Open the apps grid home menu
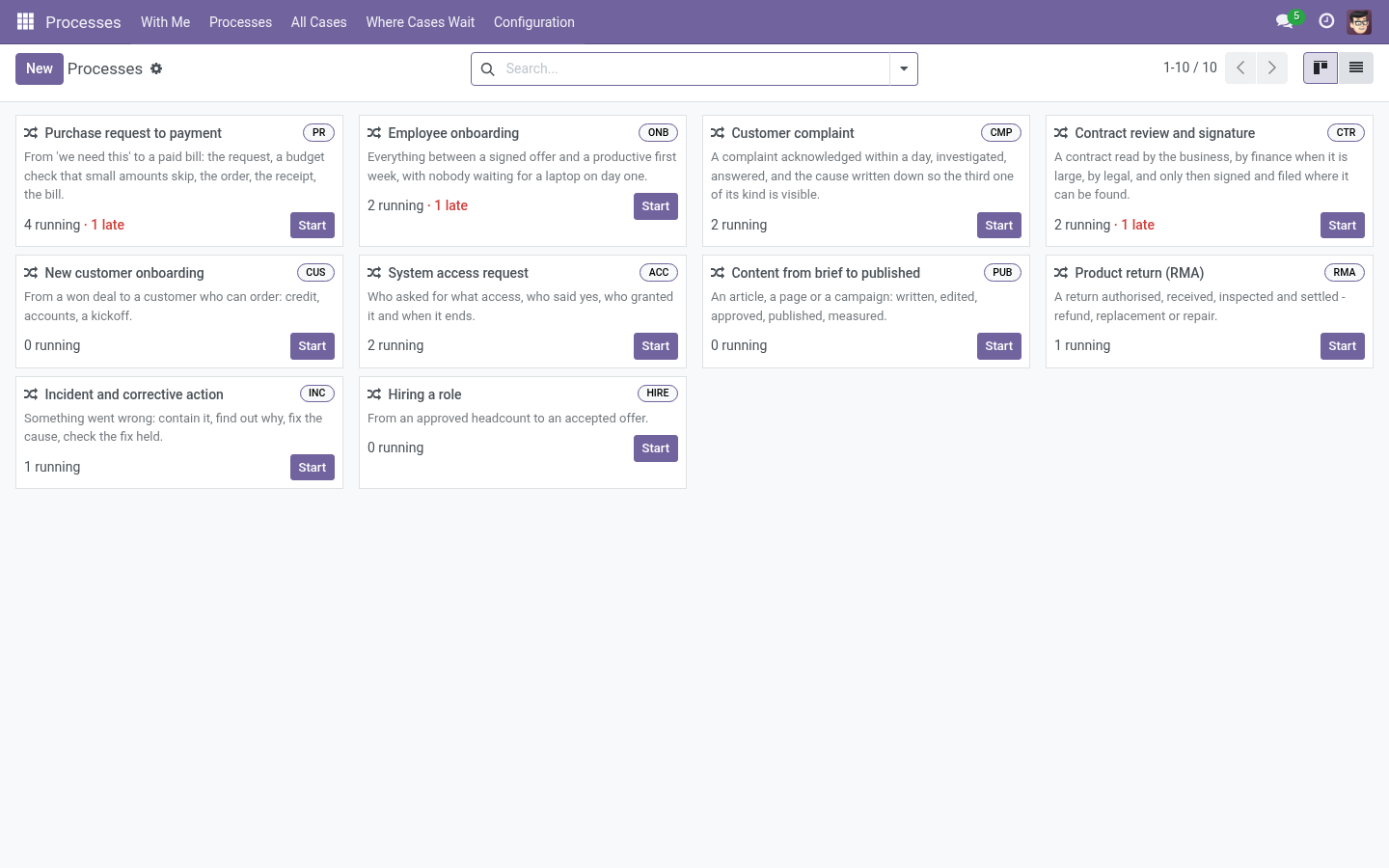The height and width of the screenshot is (868, 1389). tap(26, 21)
